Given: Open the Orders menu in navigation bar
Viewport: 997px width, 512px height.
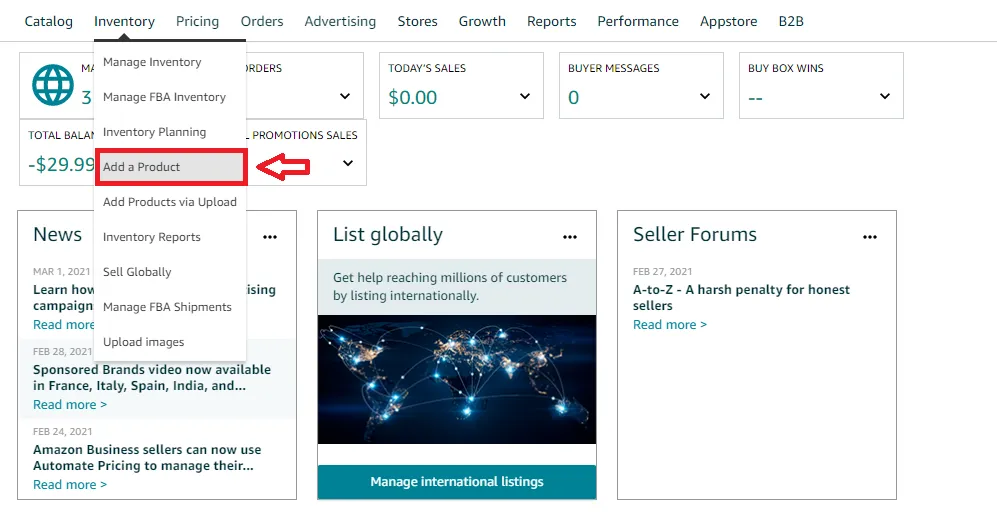Looking at the screenshot, I should 262,22.
